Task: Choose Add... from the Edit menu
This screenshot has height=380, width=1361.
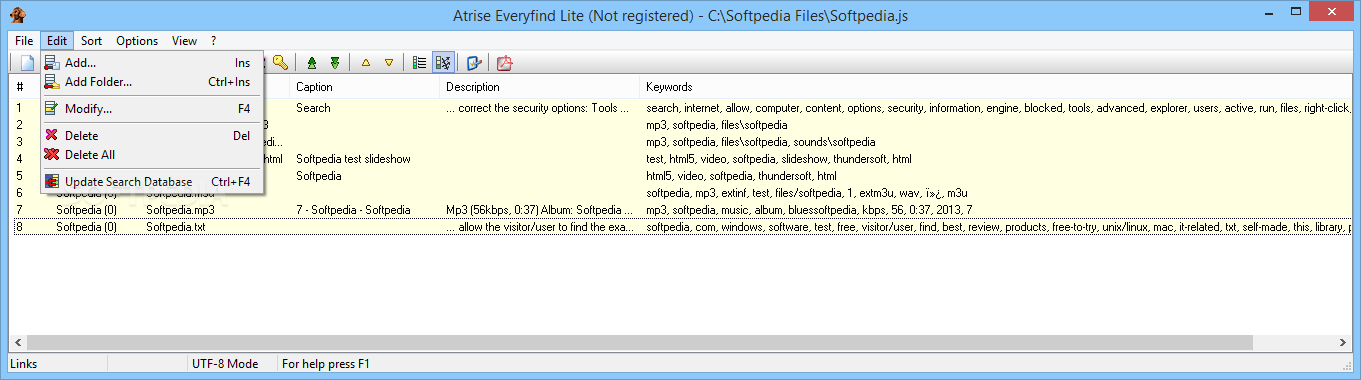Action: [x=152, y=63]
